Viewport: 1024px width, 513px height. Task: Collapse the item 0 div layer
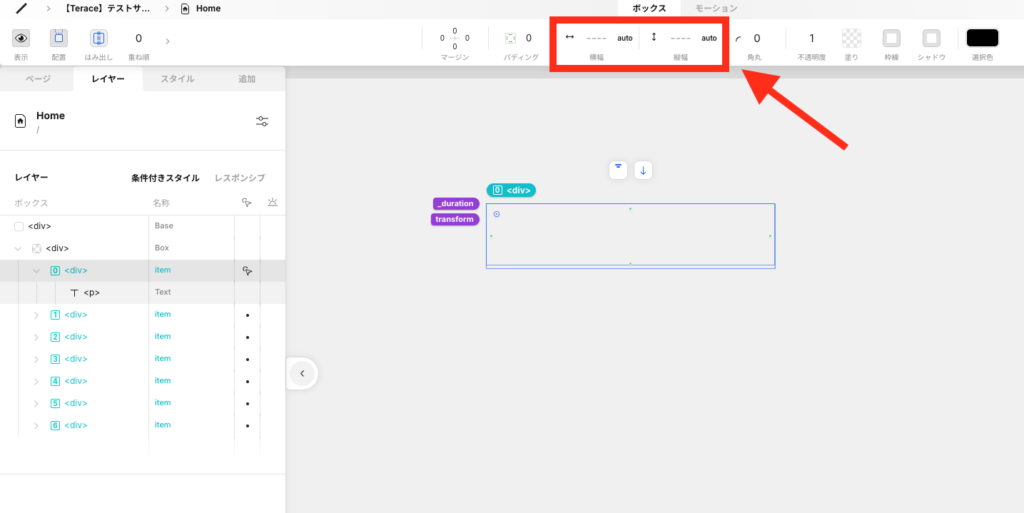click(x=37, y=271)
